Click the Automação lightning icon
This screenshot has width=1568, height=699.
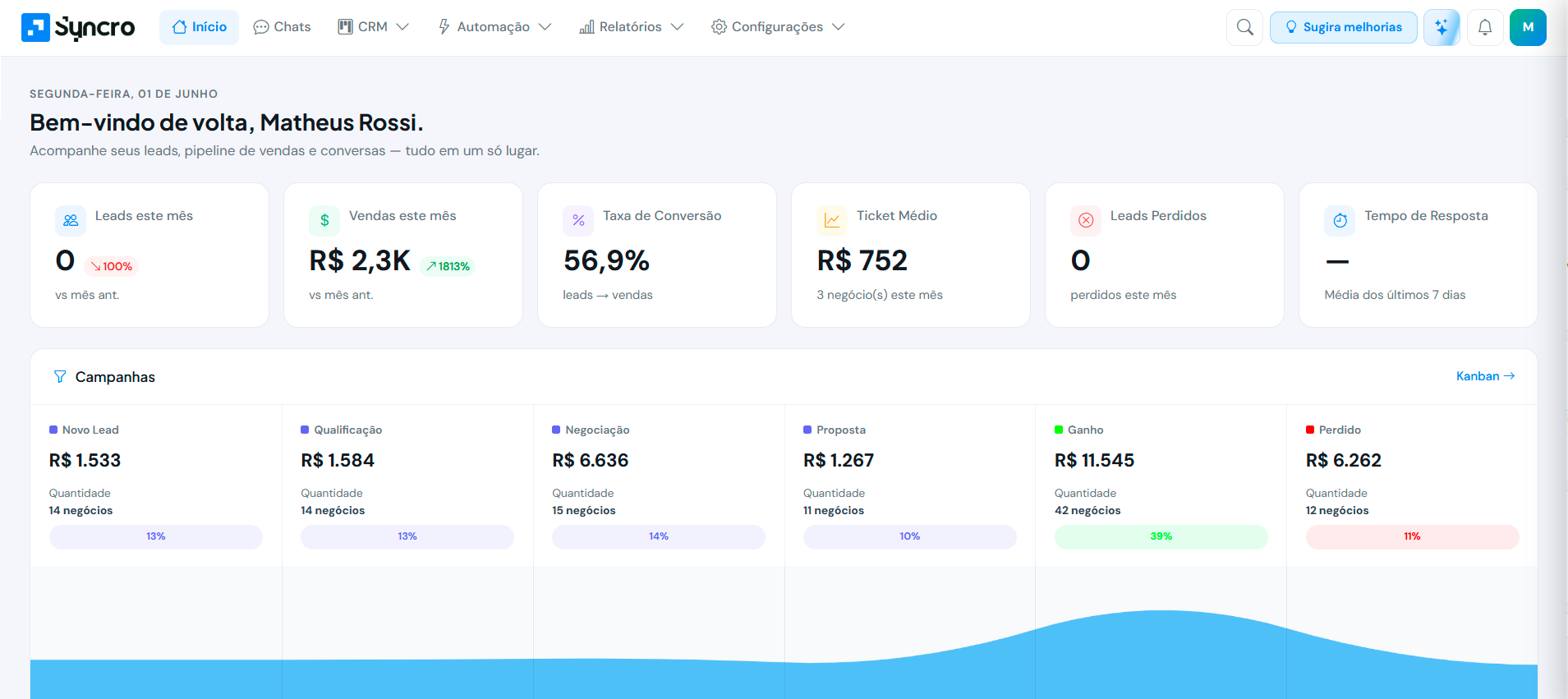[x=444, y=27]
